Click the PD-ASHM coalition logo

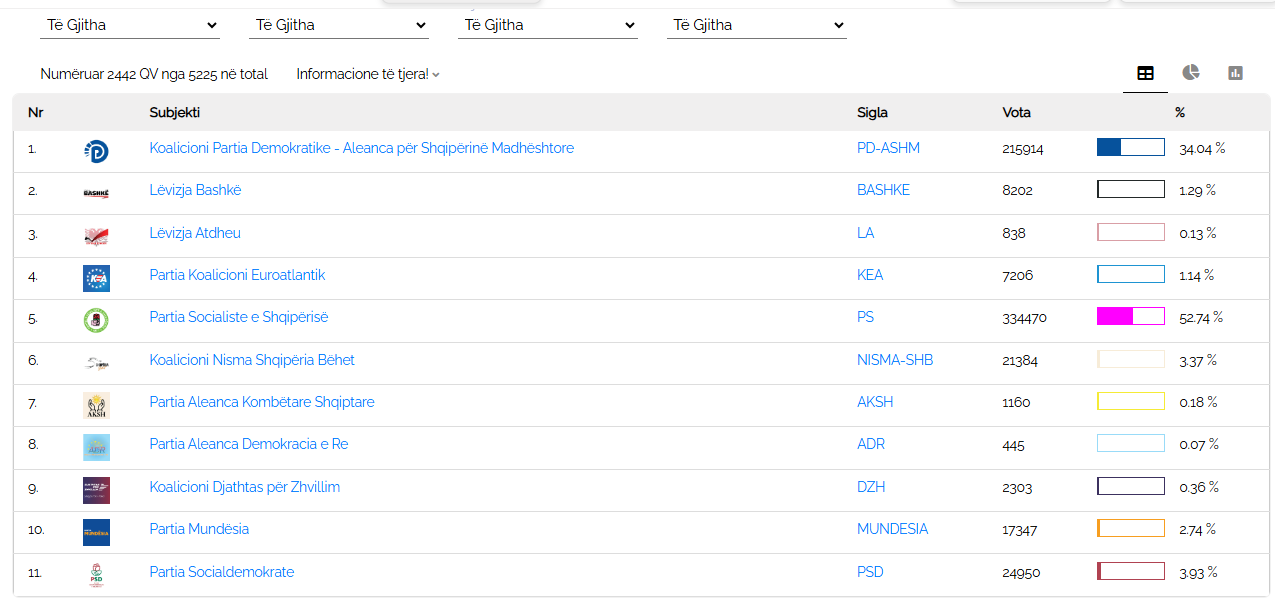click(x=96, y=152)
